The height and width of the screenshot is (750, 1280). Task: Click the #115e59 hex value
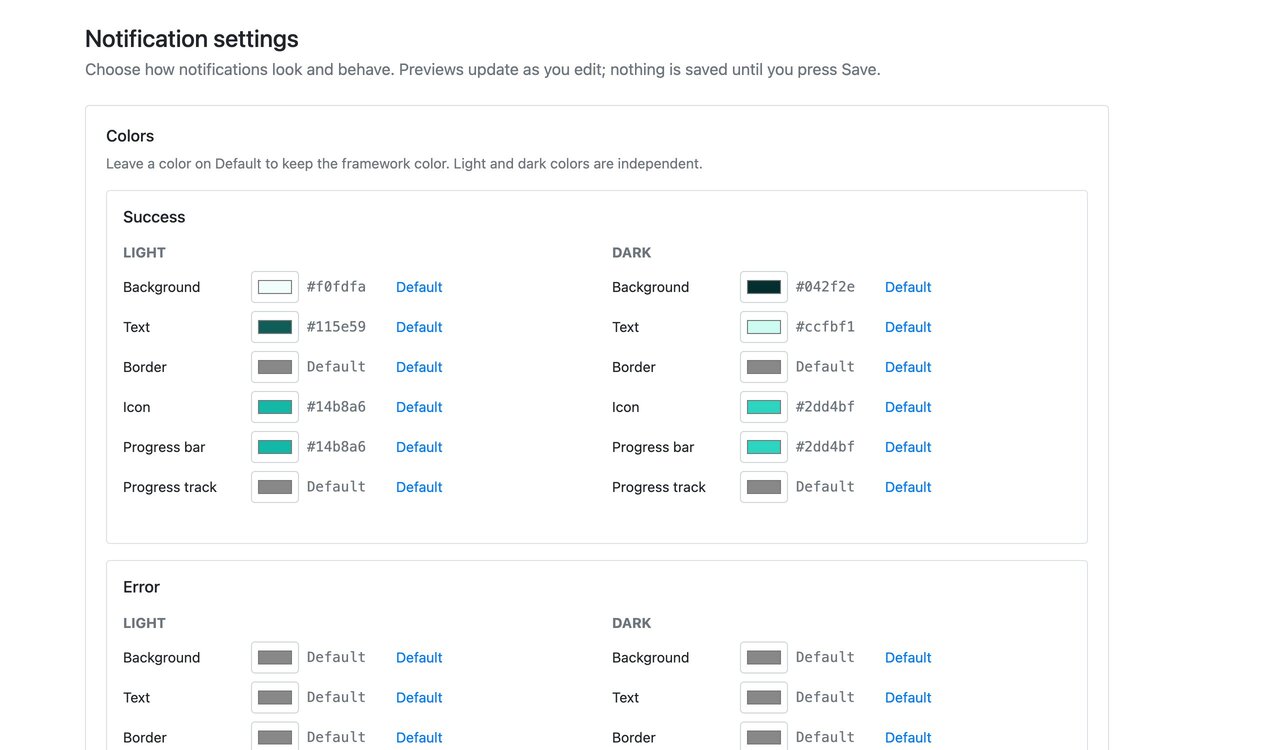pos(336,327)
